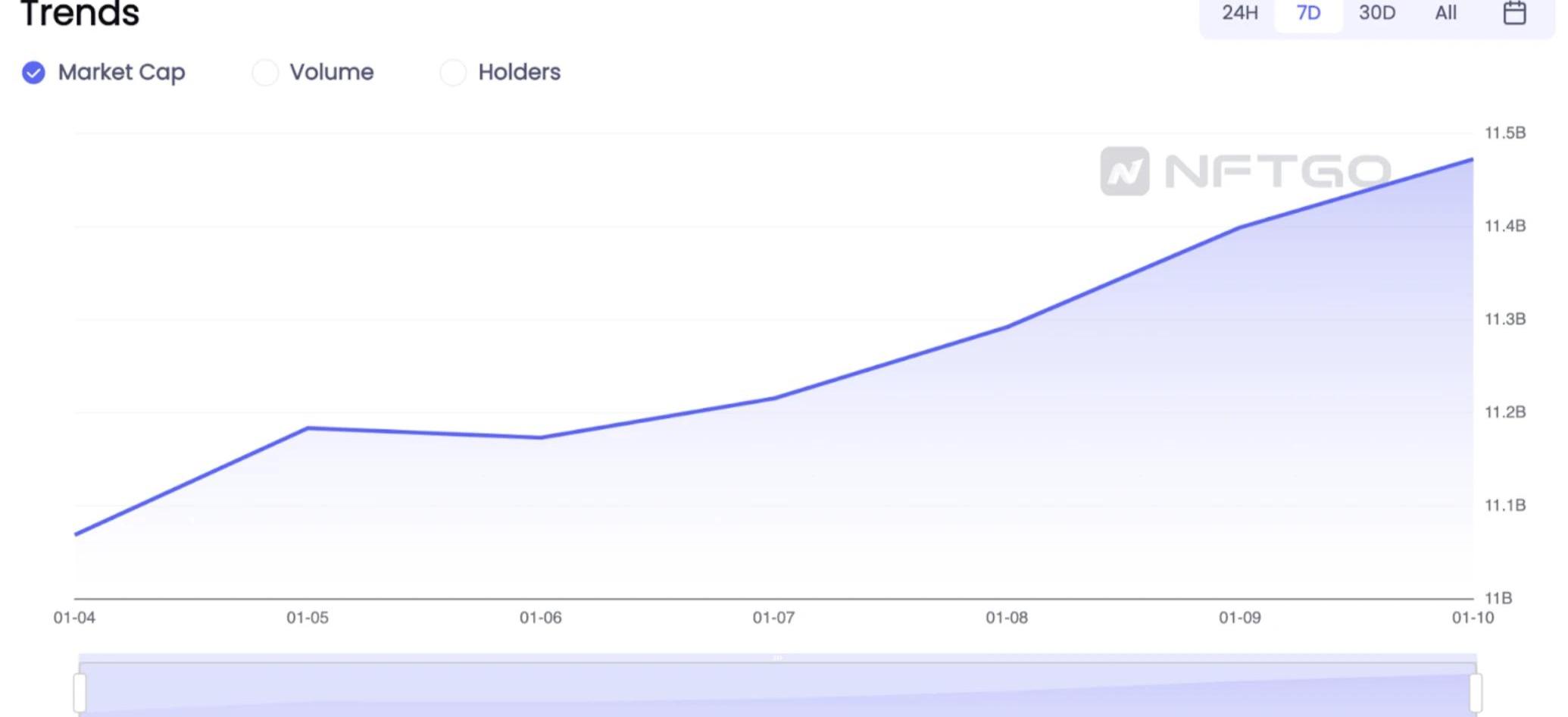This screenshot has height=717, width=1568.
Task: Enable the Holders trend option
Action: (453, 73)
